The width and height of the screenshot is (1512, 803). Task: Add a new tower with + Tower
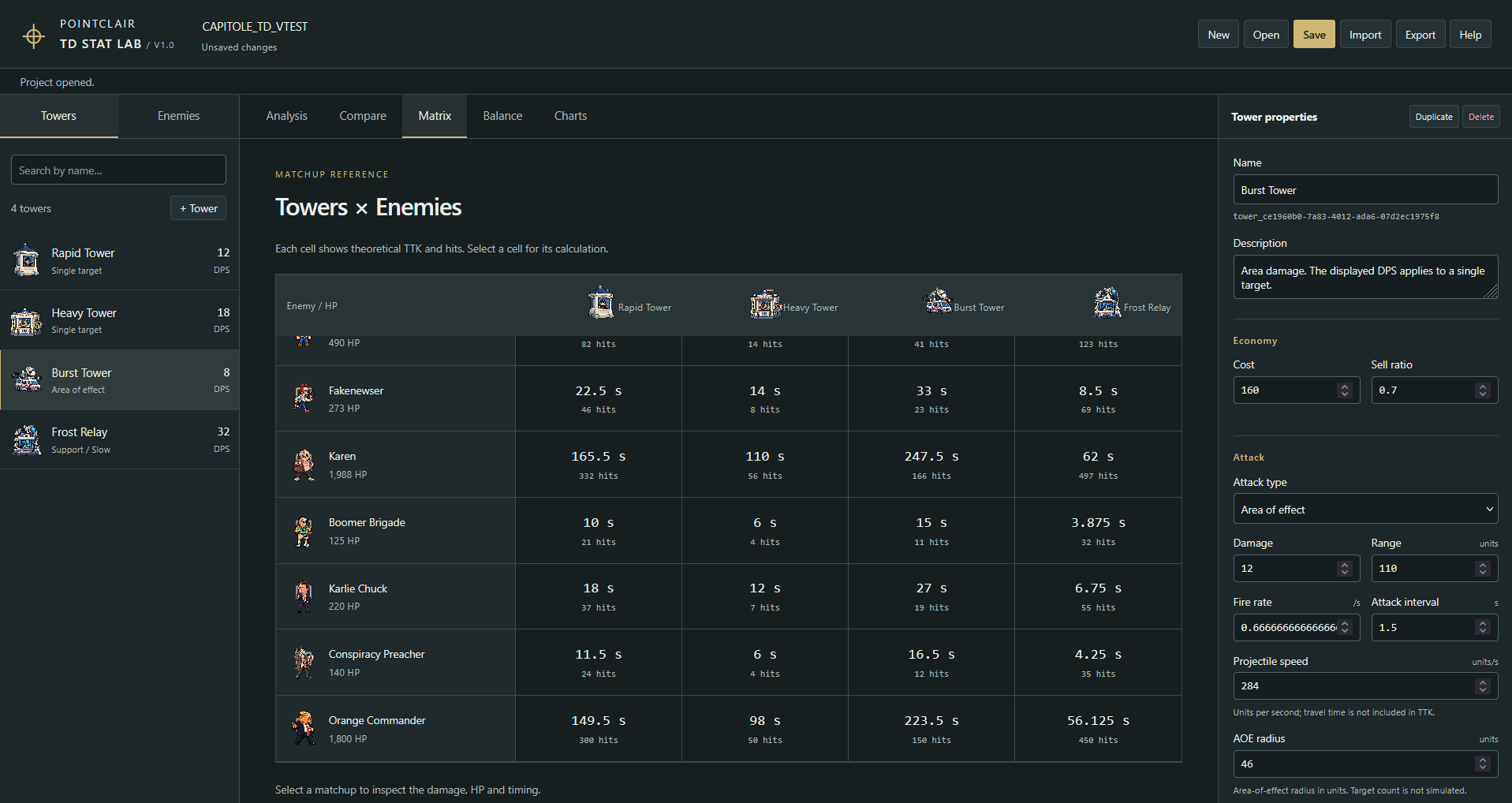point(199,208)
